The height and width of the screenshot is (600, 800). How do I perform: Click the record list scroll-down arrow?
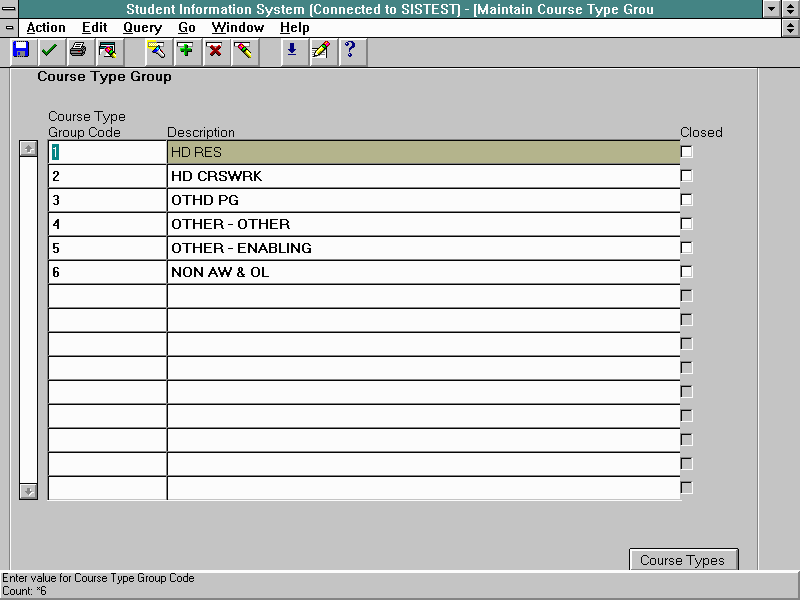point(29,491)
